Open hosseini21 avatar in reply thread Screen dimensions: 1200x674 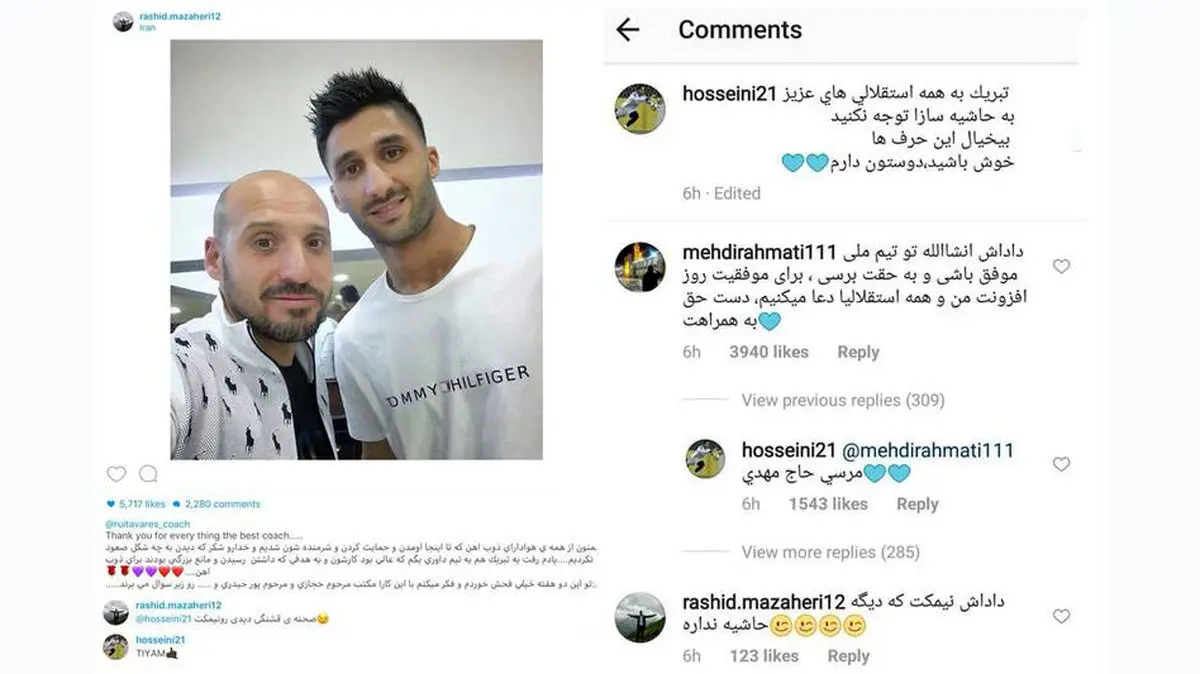pos(705,458)
